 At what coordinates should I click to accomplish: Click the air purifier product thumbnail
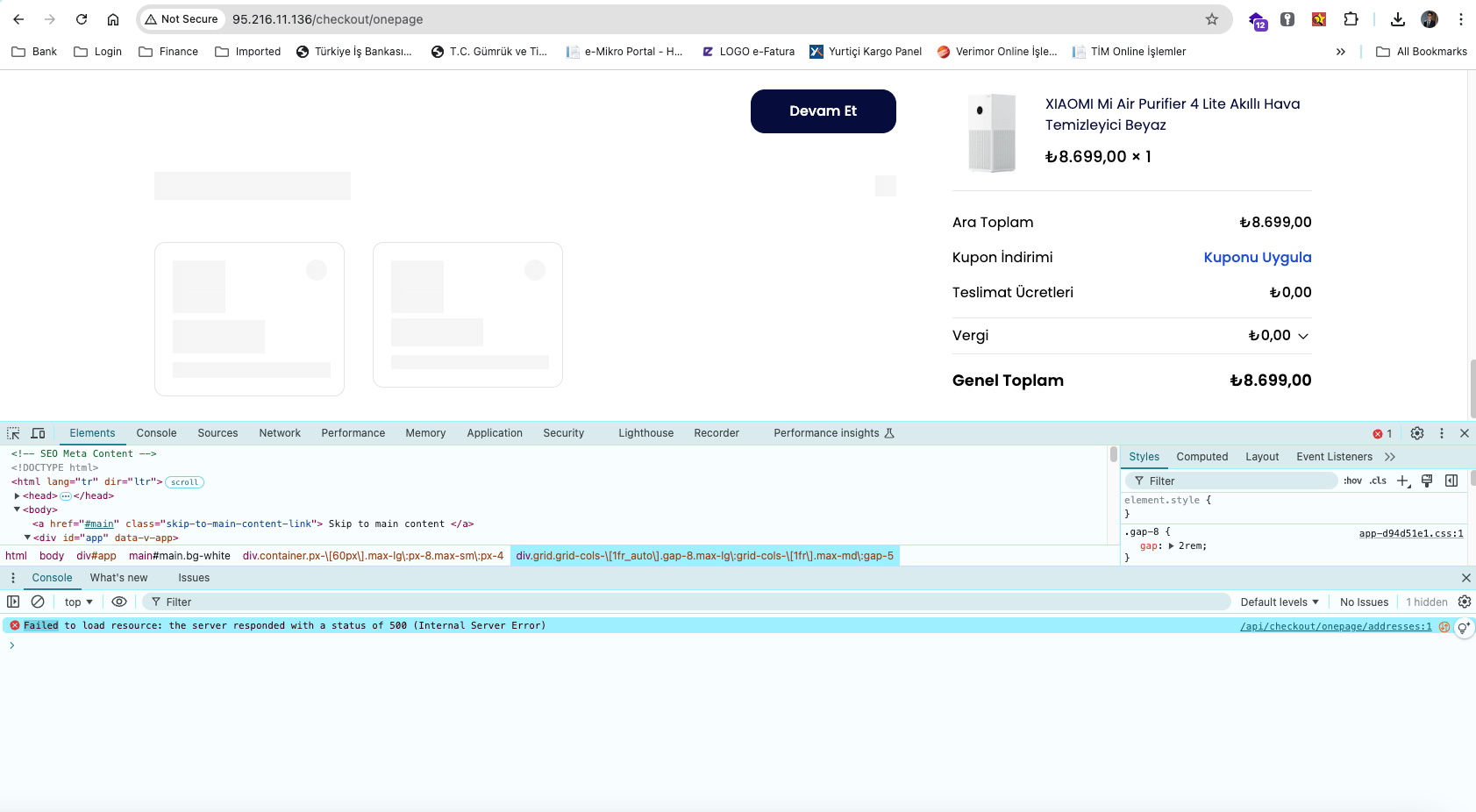point(992,132)
